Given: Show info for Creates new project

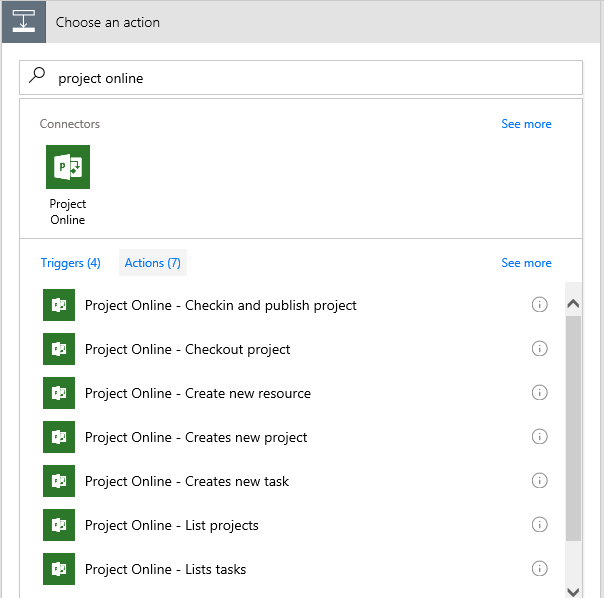Looking at the screenshot, I should click(x=539, y=437).
